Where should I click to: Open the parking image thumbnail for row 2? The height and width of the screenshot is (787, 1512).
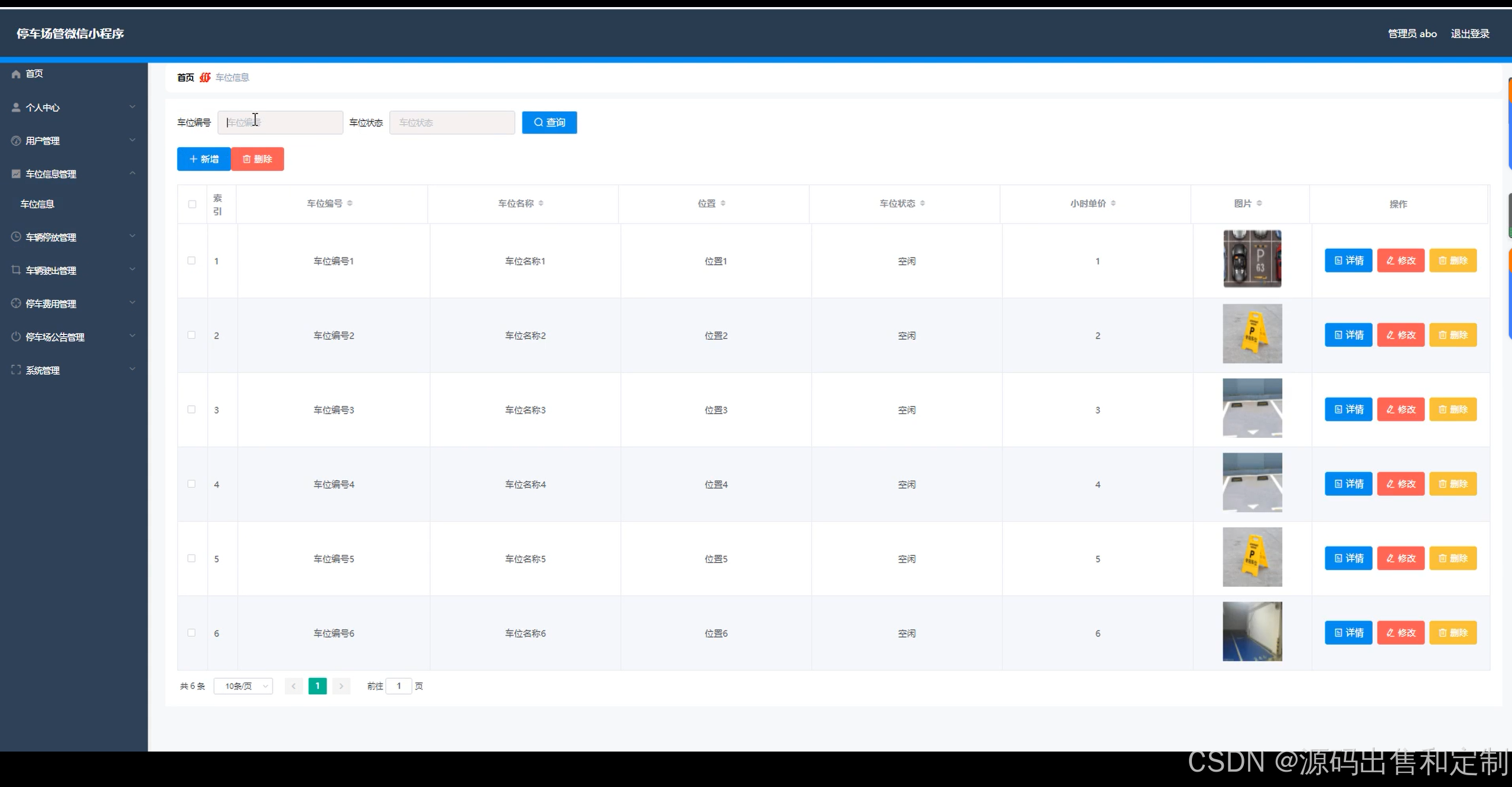tap(1252, 334)
